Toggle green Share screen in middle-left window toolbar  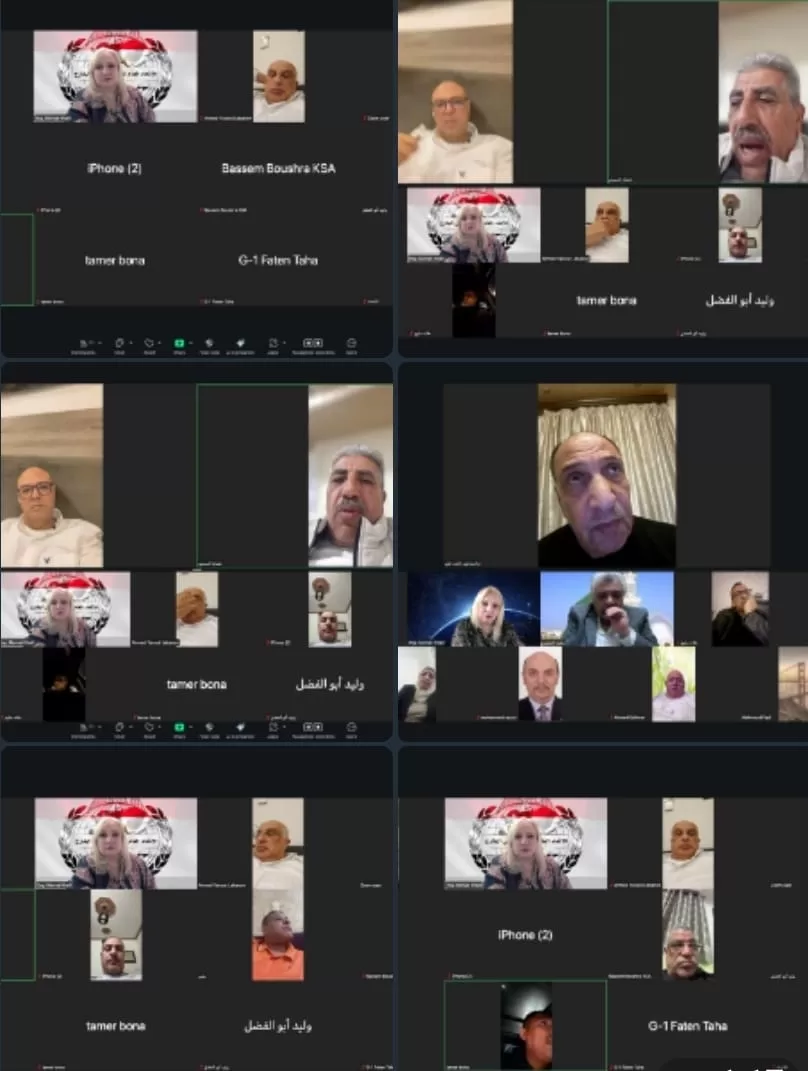coord(179,727)
